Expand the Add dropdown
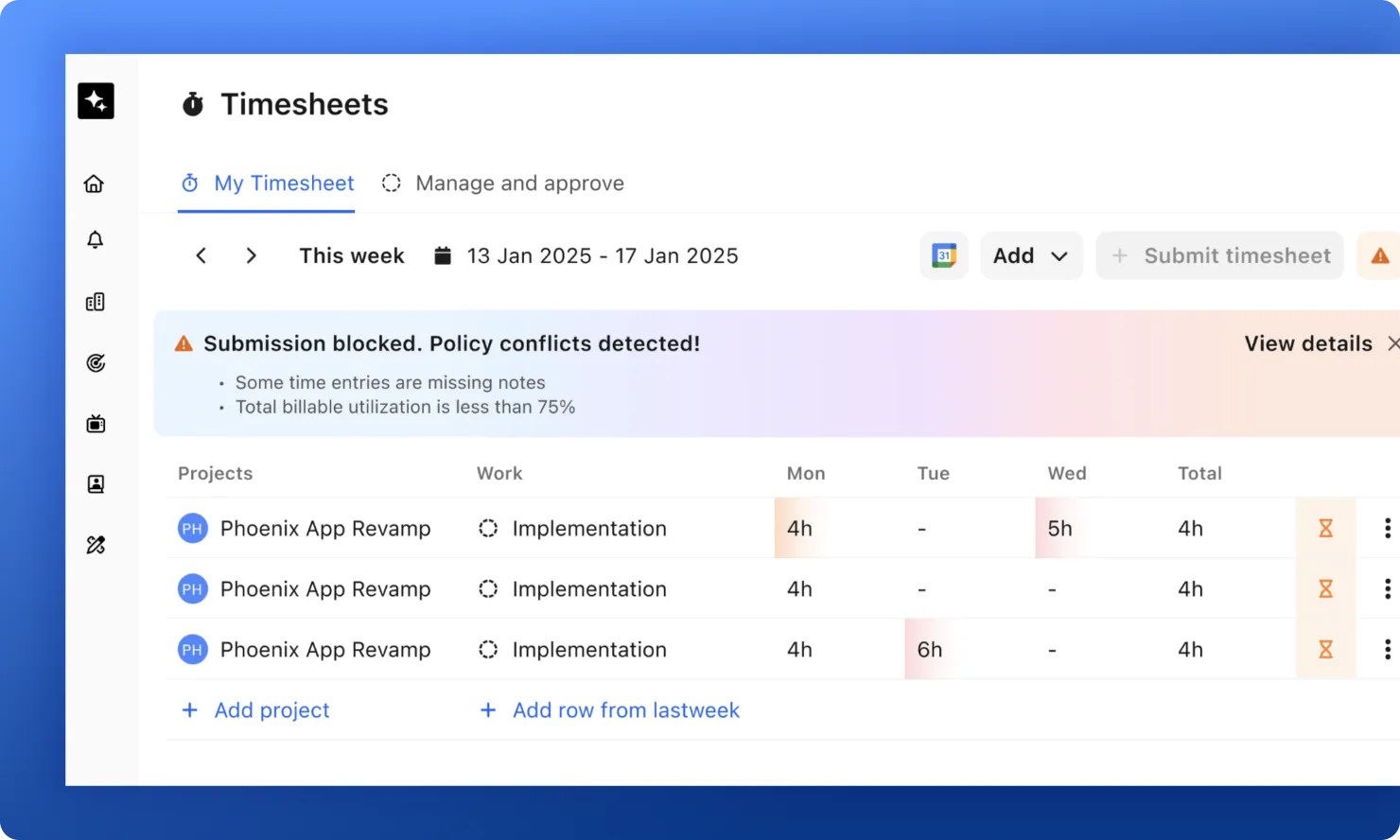Image resolution: width=1400 pixels, height=840 pixels. click(1031, 255)
